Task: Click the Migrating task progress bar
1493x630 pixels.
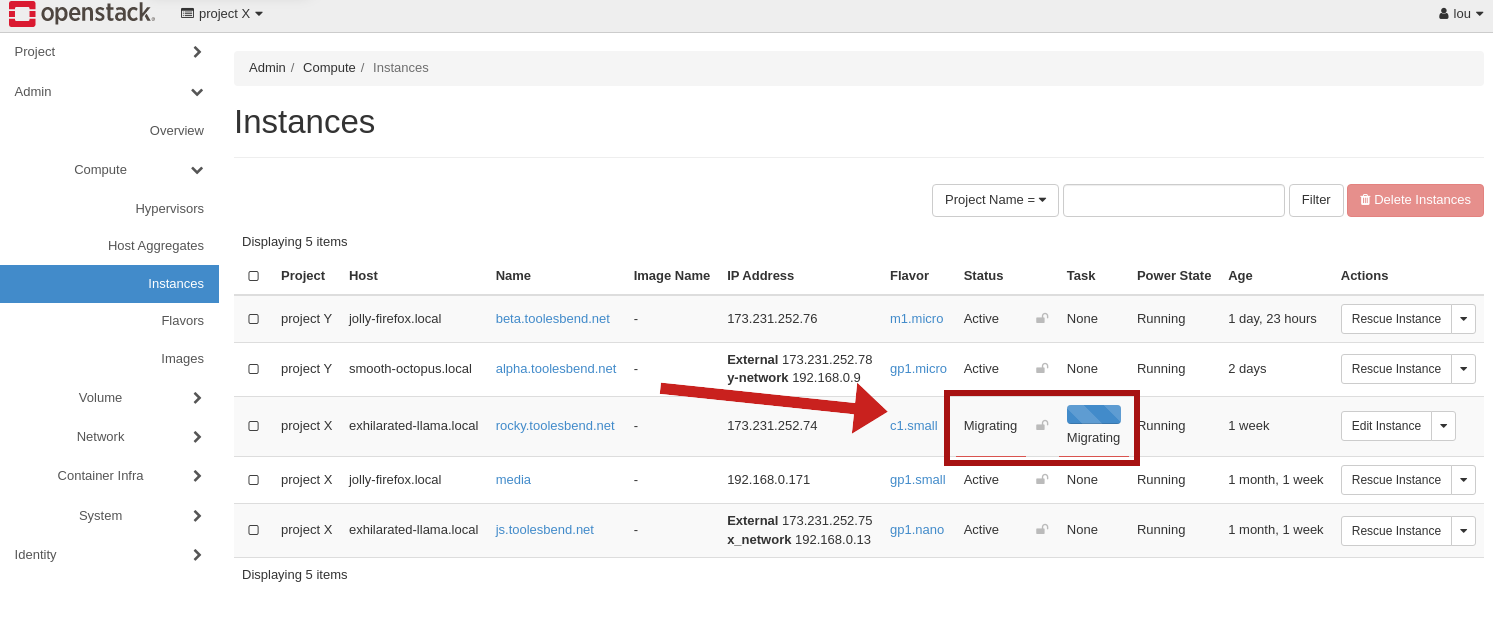Action: pyautogui.click(x=1093, y=415)
